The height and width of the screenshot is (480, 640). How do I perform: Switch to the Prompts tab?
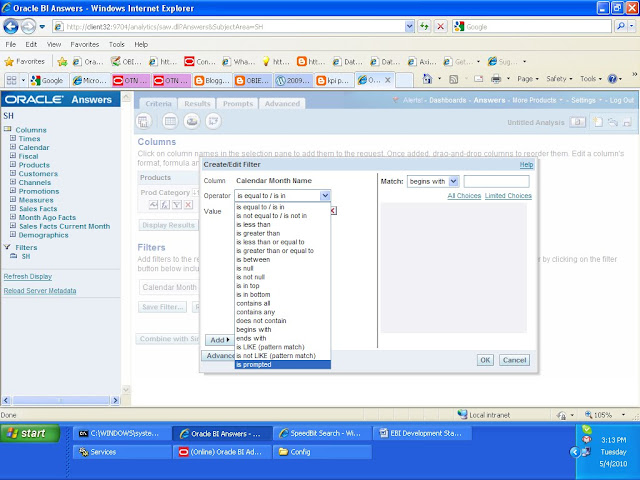238,104
